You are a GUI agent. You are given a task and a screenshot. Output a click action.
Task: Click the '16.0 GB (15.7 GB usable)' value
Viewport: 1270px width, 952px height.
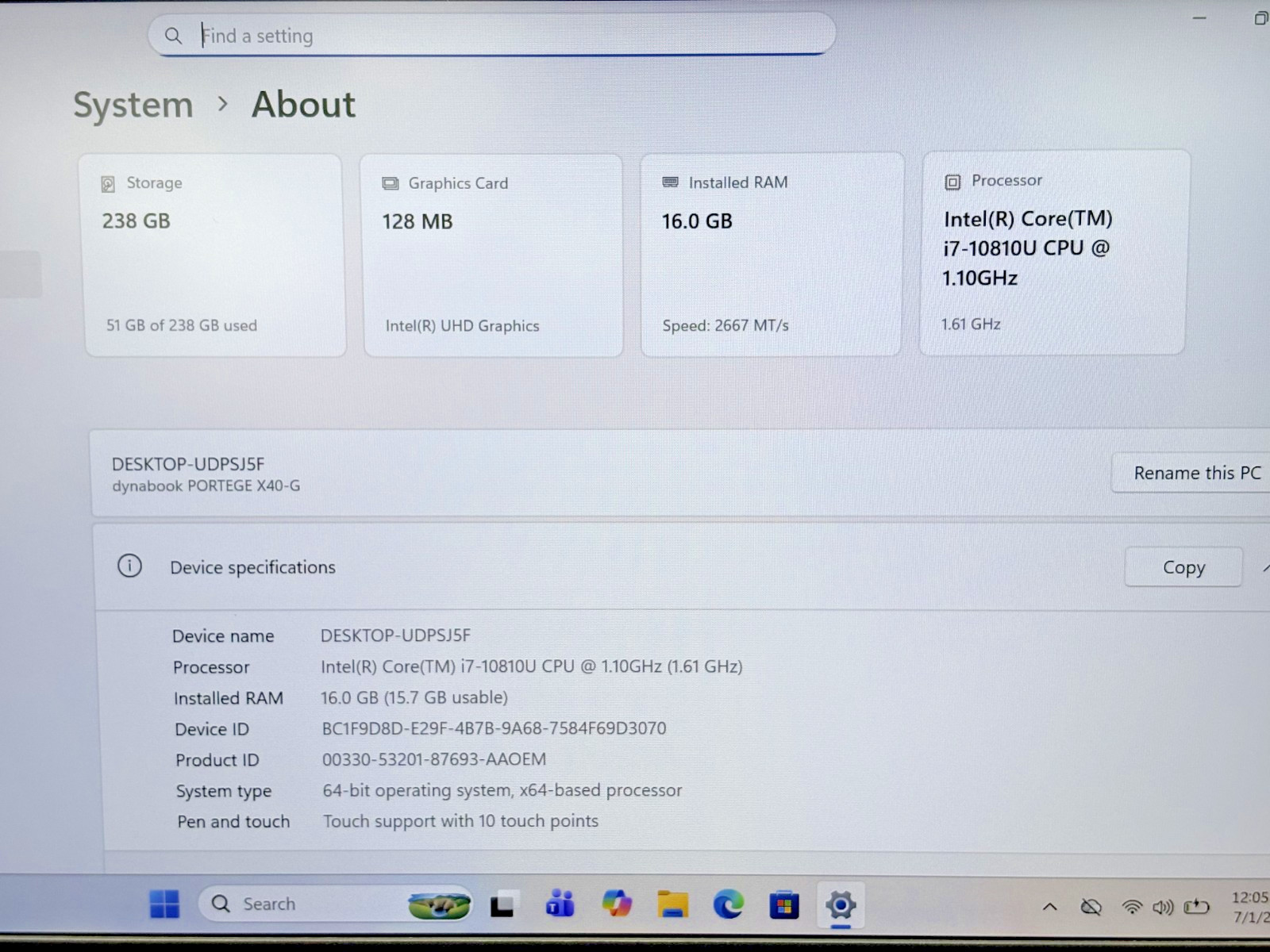pyautogui.click(x=414, y=697)
